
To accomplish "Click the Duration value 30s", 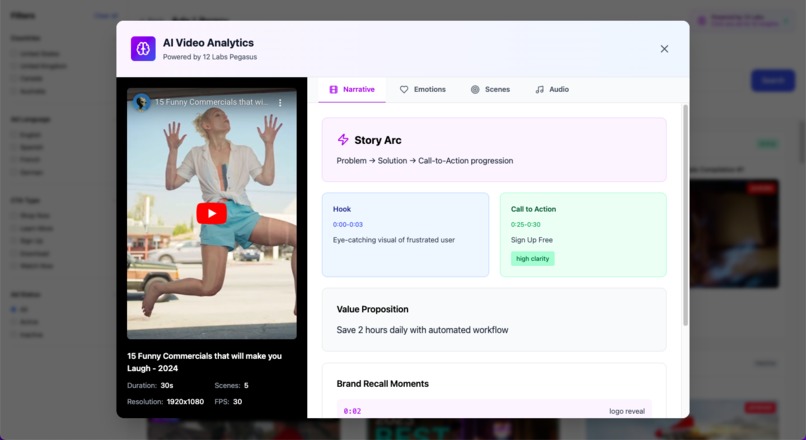I will click(x=167, y=386).
